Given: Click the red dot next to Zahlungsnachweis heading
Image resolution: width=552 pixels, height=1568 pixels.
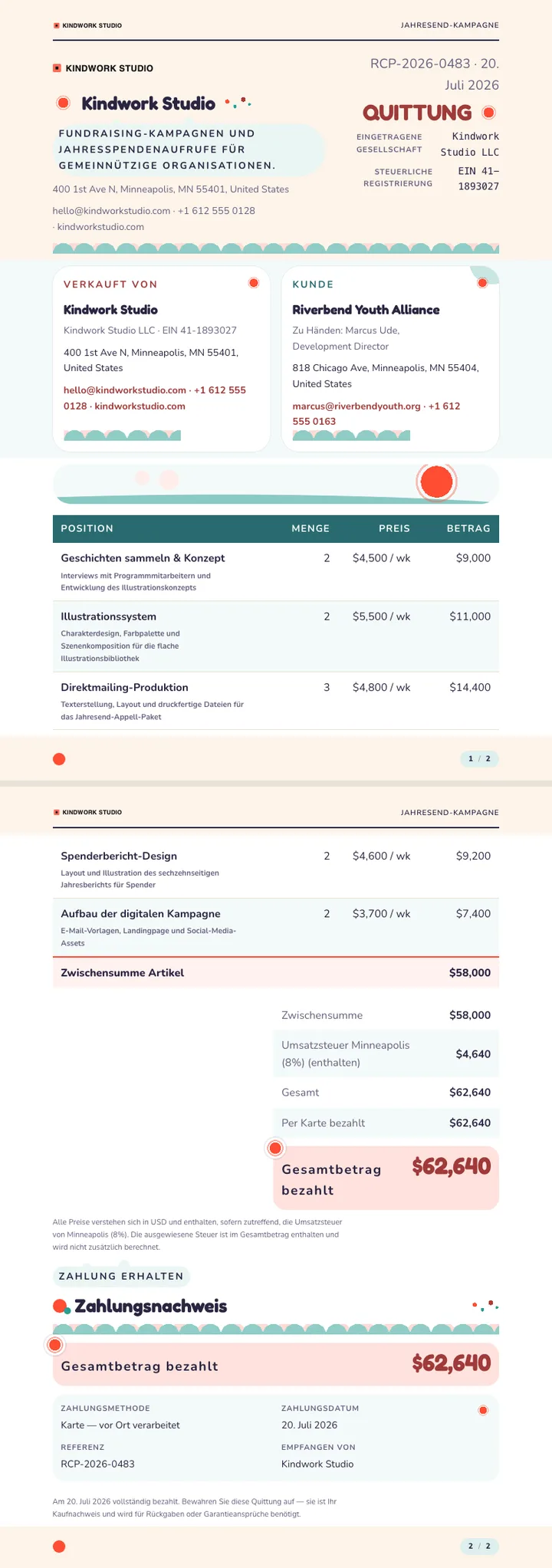Looking at the screenshot, I should coord(59,1306).
